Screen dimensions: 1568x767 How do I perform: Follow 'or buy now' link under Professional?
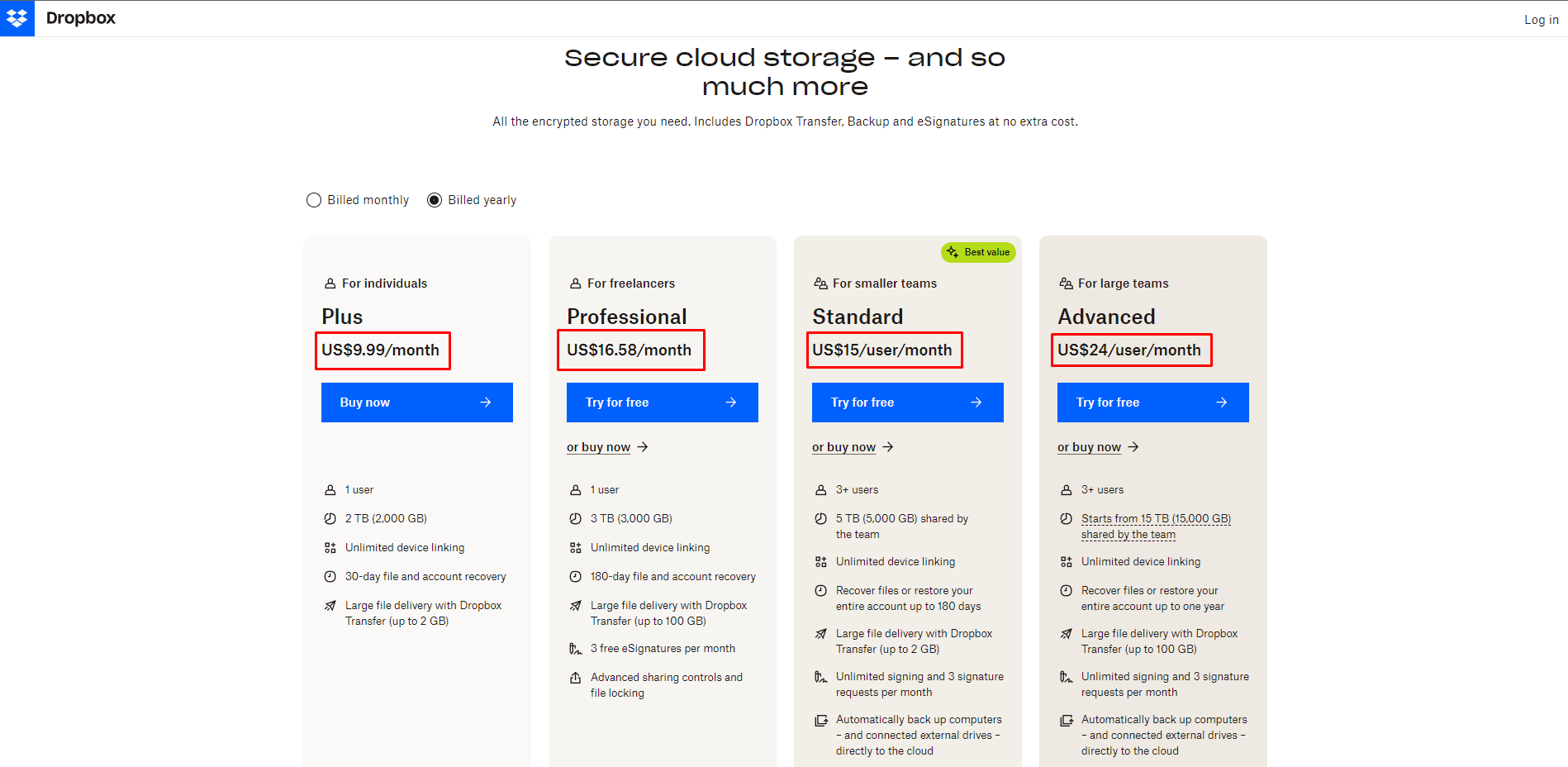(607, 447)
